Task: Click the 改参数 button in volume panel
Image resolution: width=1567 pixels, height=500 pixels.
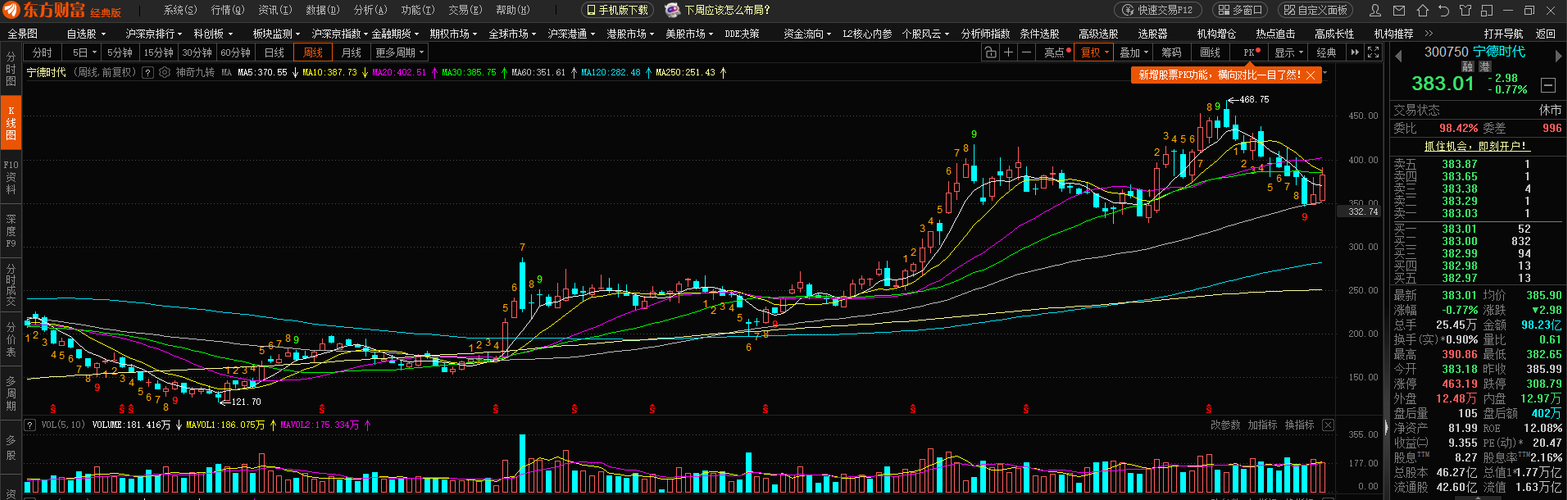Action: [x=1225, y=425]
